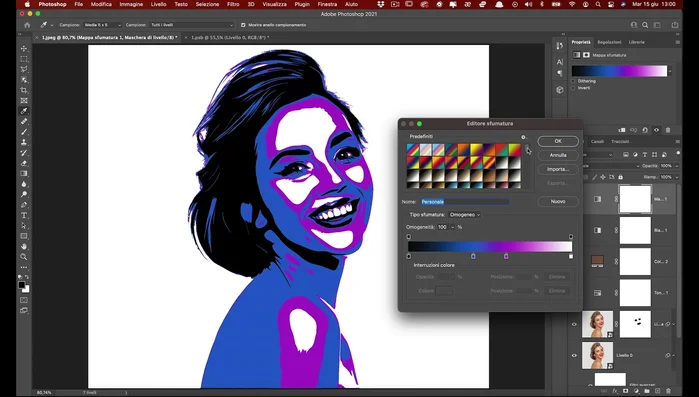Select the Horizontal Type tool
This screenshot has height=397, width=699.
[24, 215]
